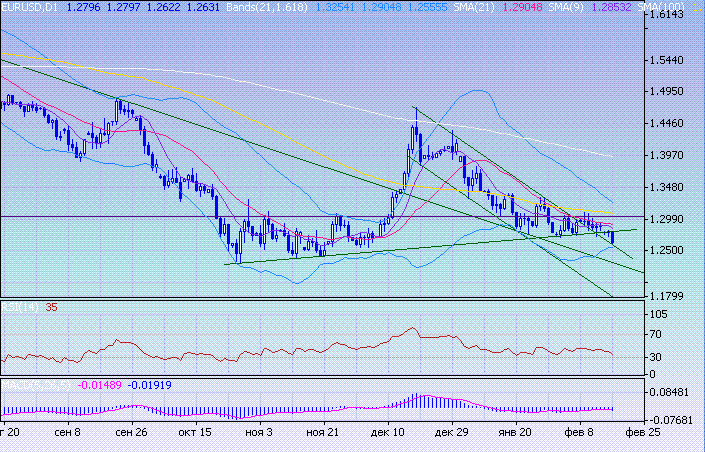
Task: Click the 1.1799 price scale label
Action: pos(667,296)
